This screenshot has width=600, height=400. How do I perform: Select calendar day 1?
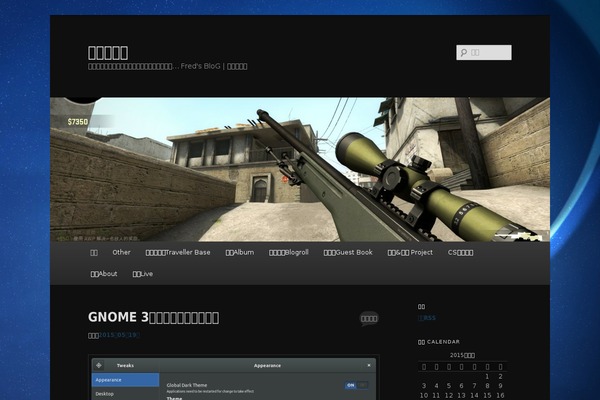tap(488, 377)
